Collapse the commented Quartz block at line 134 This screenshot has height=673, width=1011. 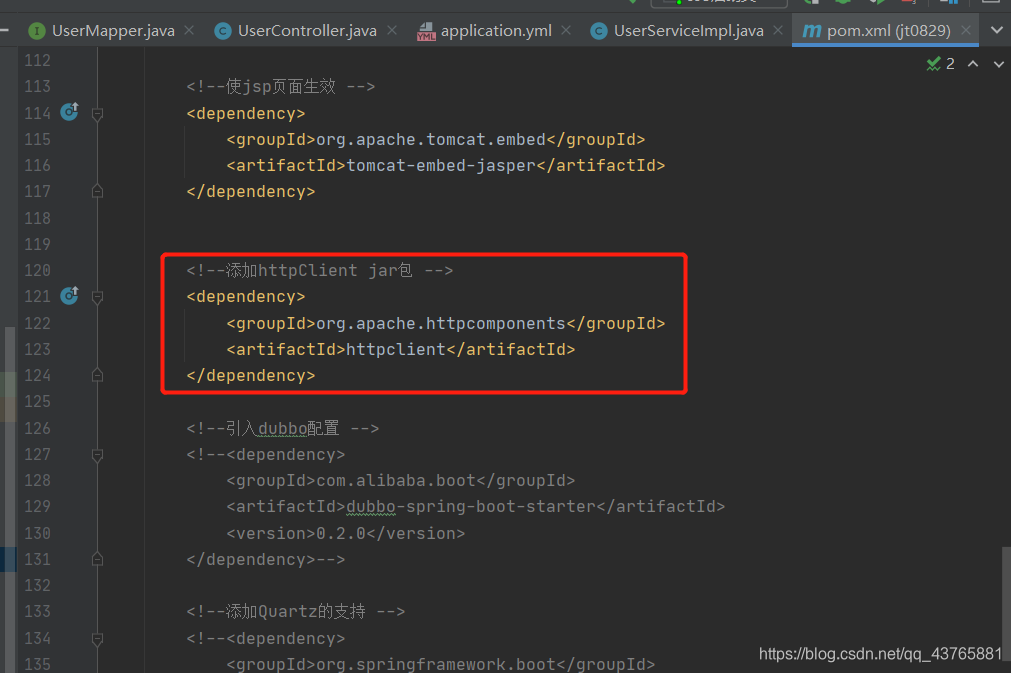click(x=97, y=639)
